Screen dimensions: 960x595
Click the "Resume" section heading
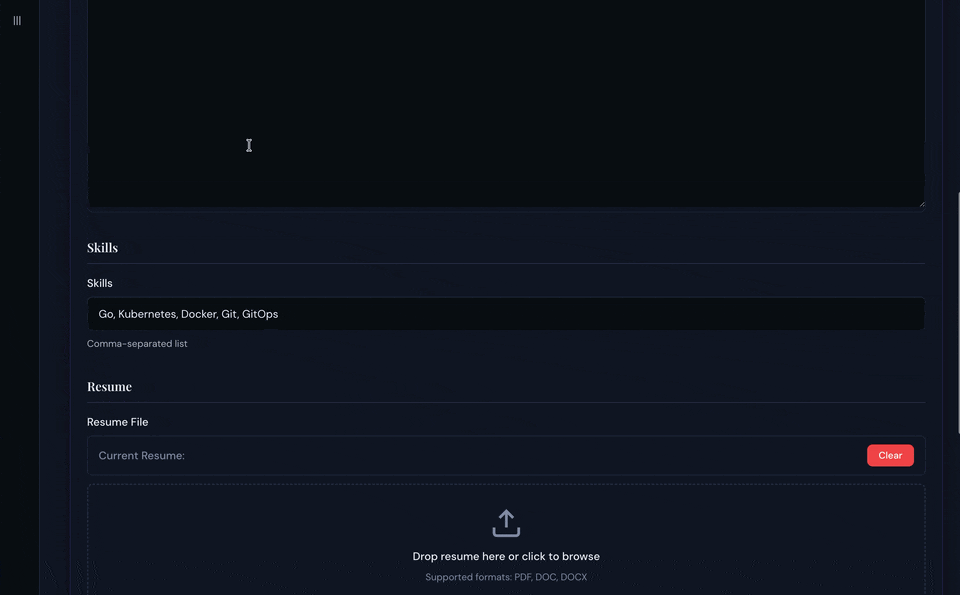click(110, 387)
